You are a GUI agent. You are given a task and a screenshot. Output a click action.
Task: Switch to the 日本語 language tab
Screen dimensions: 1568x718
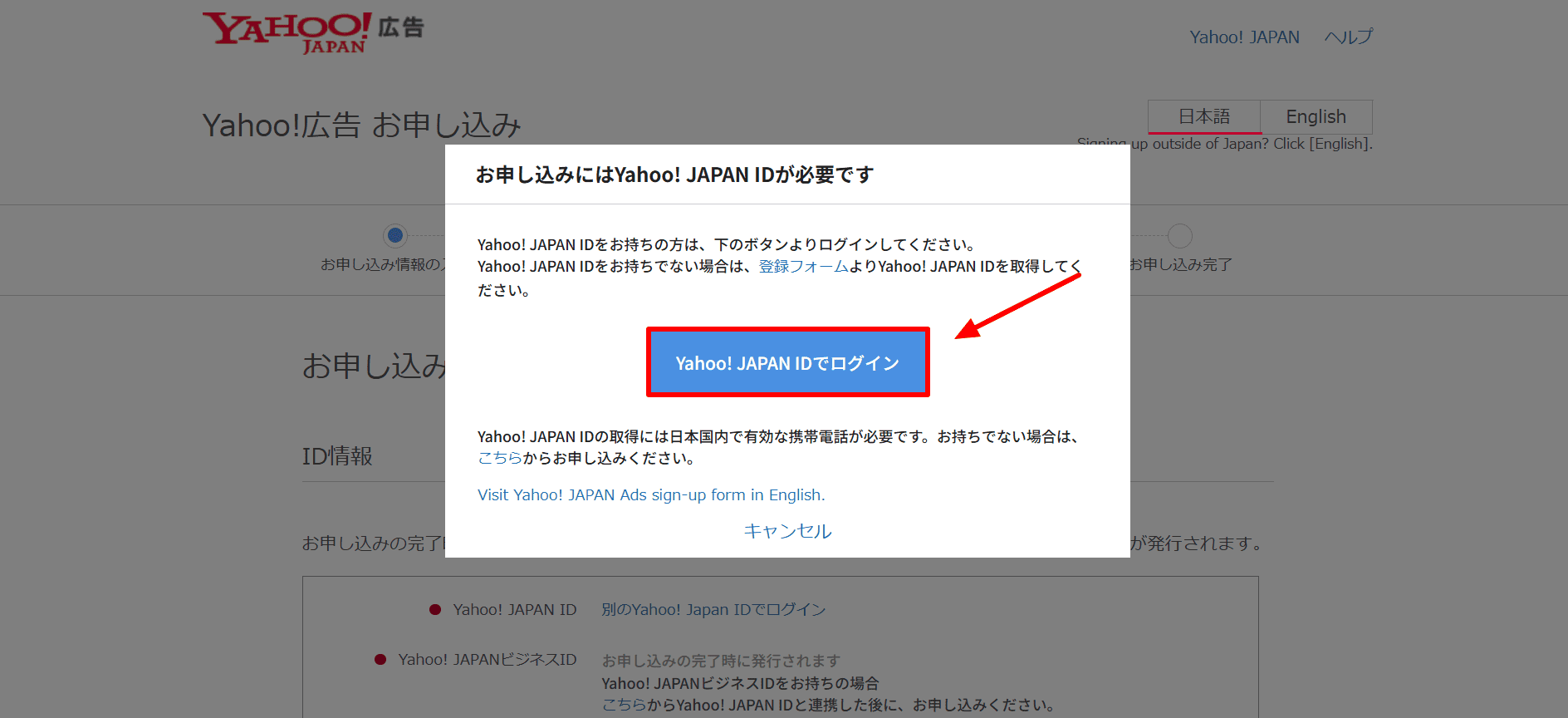[1204, 116]
